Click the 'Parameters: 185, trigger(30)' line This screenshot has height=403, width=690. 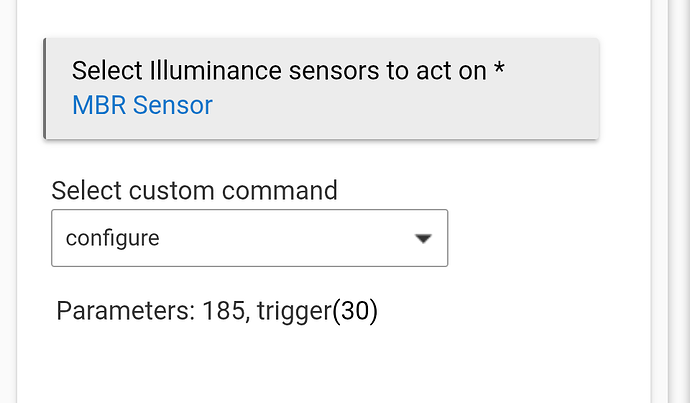pos(217,311)
